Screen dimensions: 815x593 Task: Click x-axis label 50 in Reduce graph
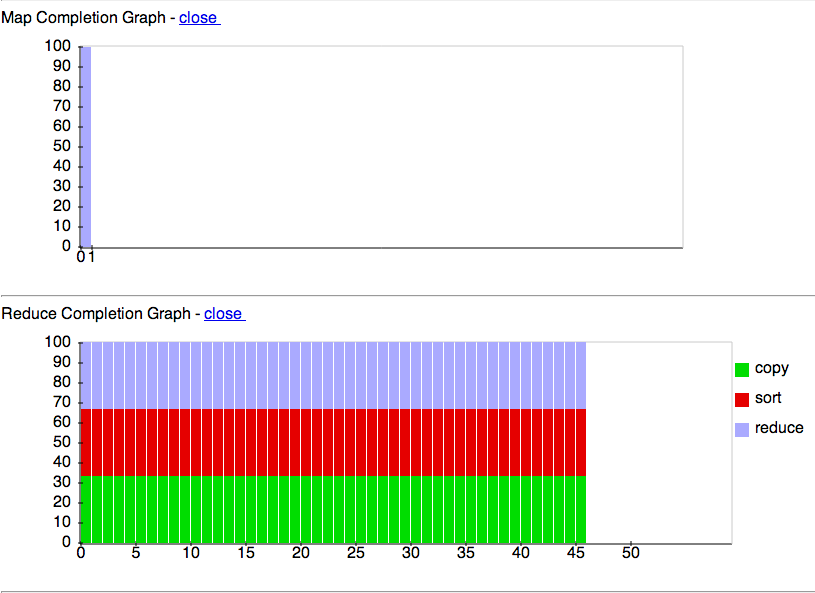coord(630,553)
